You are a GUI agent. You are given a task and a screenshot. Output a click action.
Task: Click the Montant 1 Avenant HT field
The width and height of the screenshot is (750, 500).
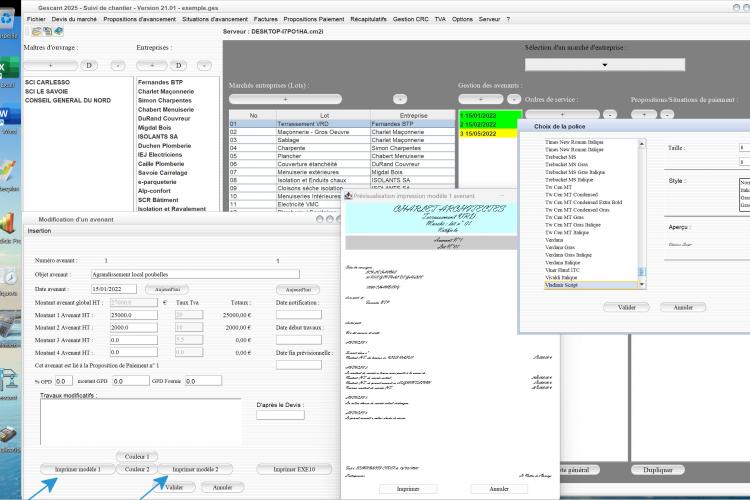click(x=133, y=315)
